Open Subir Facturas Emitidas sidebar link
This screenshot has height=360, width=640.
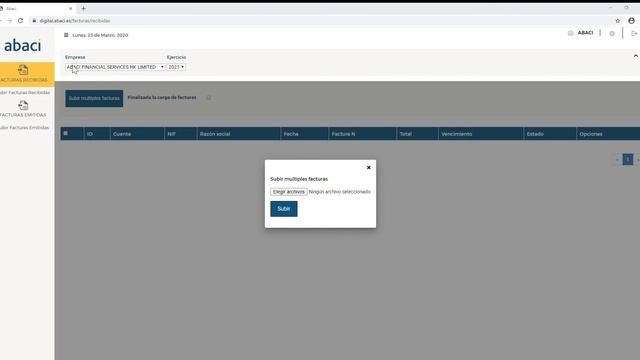(24, 128)
